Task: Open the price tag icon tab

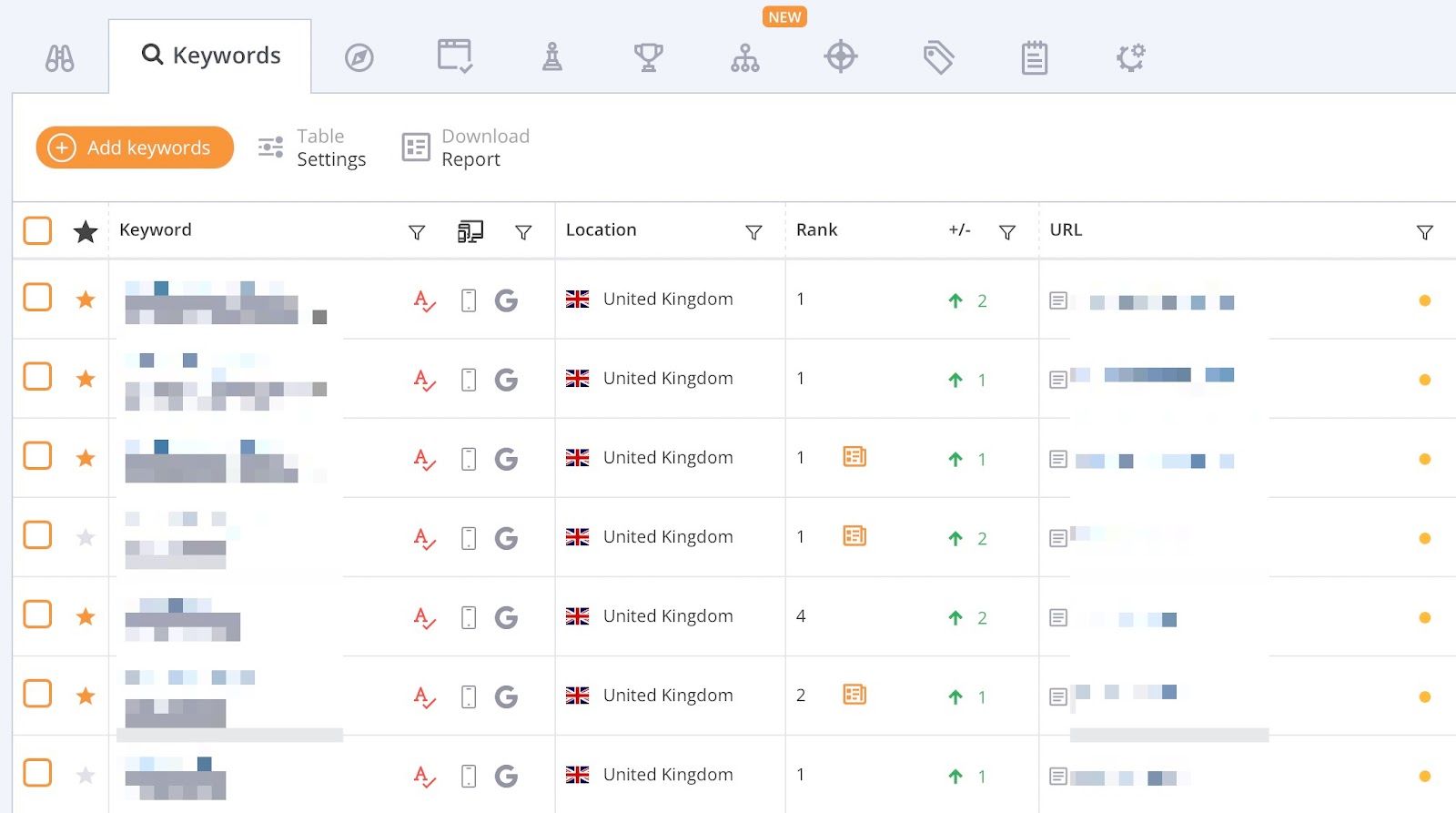Action: [x=938, y=57]
